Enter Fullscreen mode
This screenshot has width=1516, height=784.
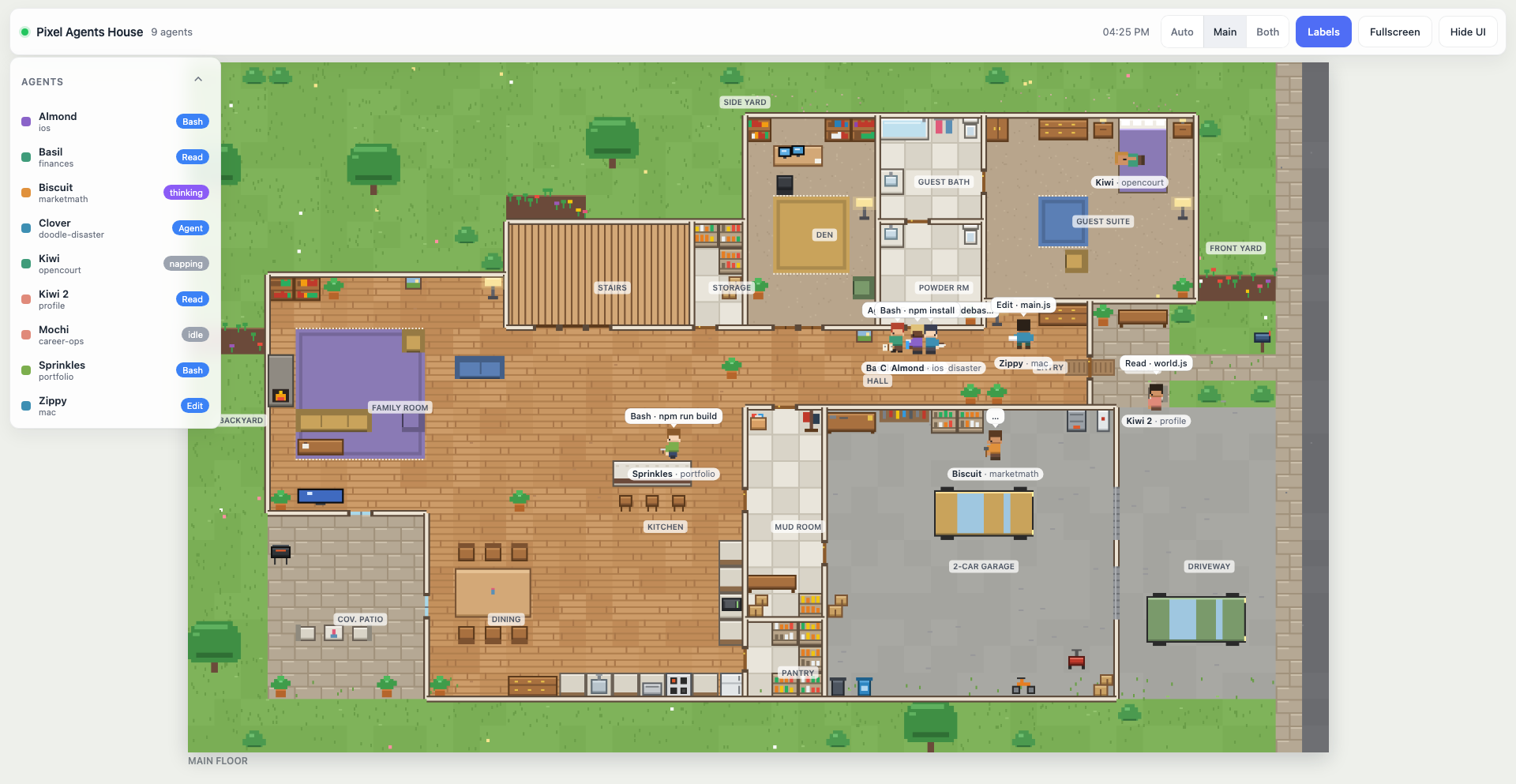pos(1394,32)
